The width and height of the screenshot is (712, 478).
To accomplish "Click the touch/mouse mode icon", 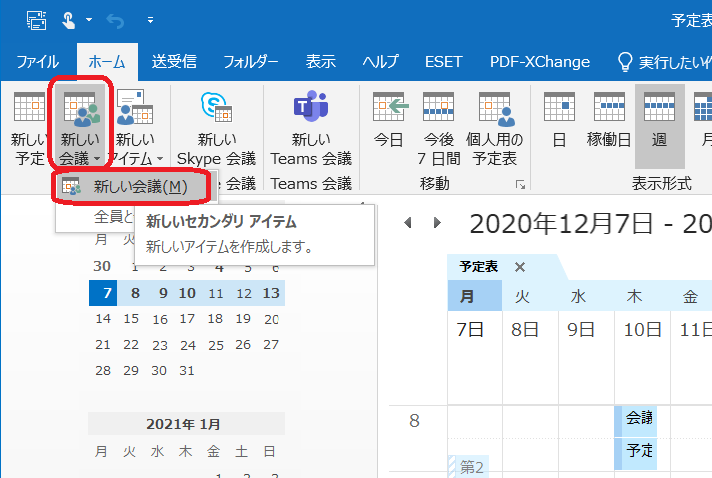I will [68, 20].
